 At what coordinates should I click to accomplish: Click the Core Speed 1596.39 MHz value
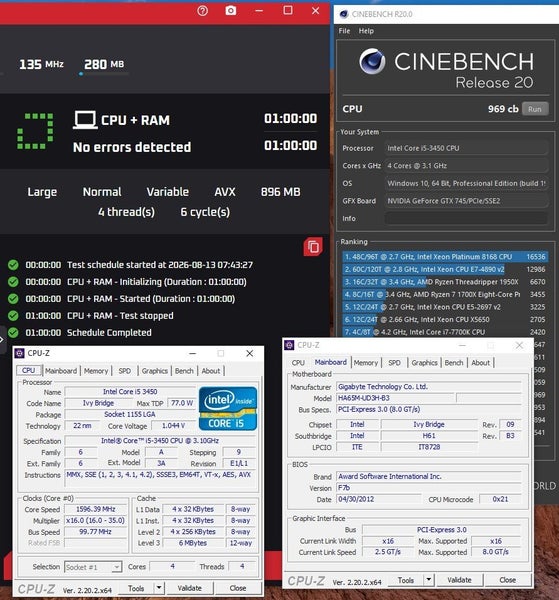(95, 509)
